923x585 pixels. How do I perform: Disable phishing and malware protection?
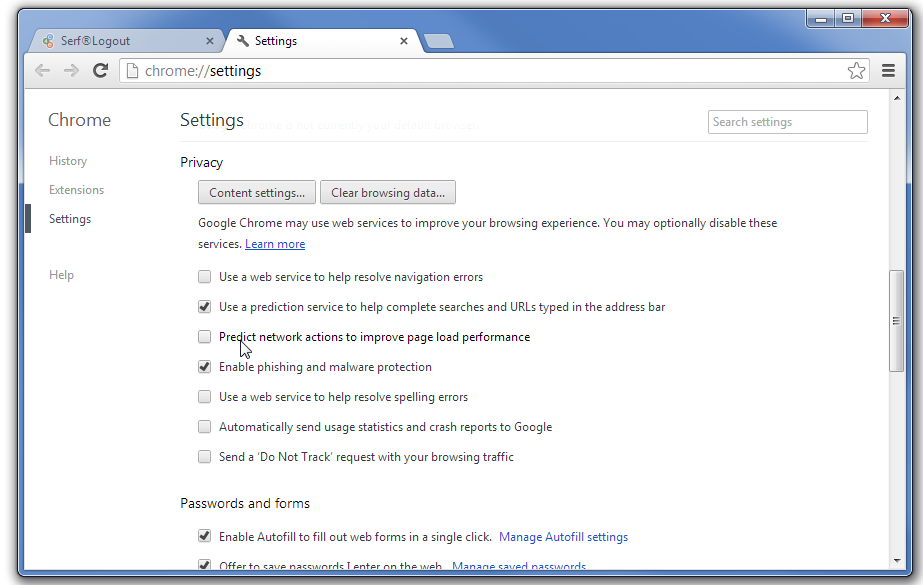point(204,367)
